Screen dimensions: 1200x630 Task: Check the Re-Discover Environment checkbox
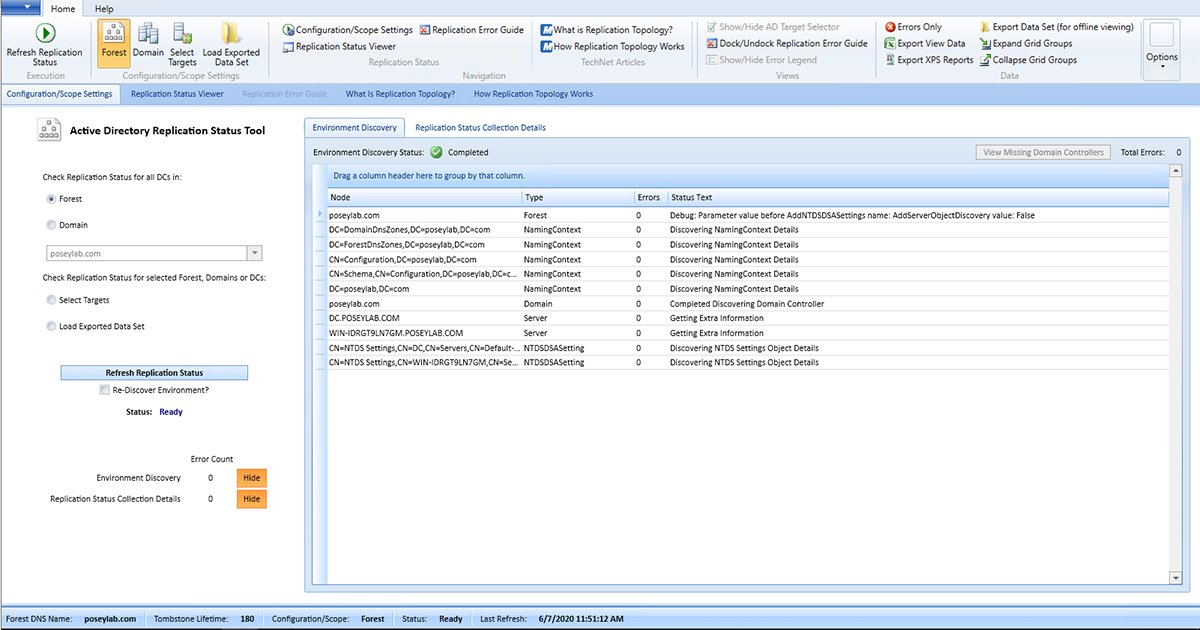coord(103,390)
